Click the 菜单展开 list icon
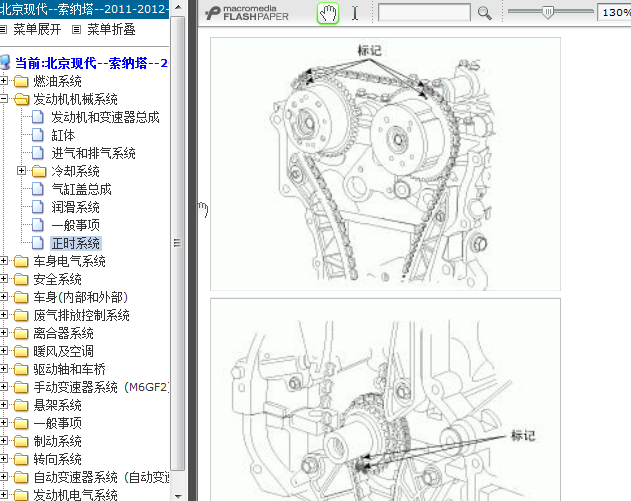Screen dimensions: 631x501 [4, 29]
